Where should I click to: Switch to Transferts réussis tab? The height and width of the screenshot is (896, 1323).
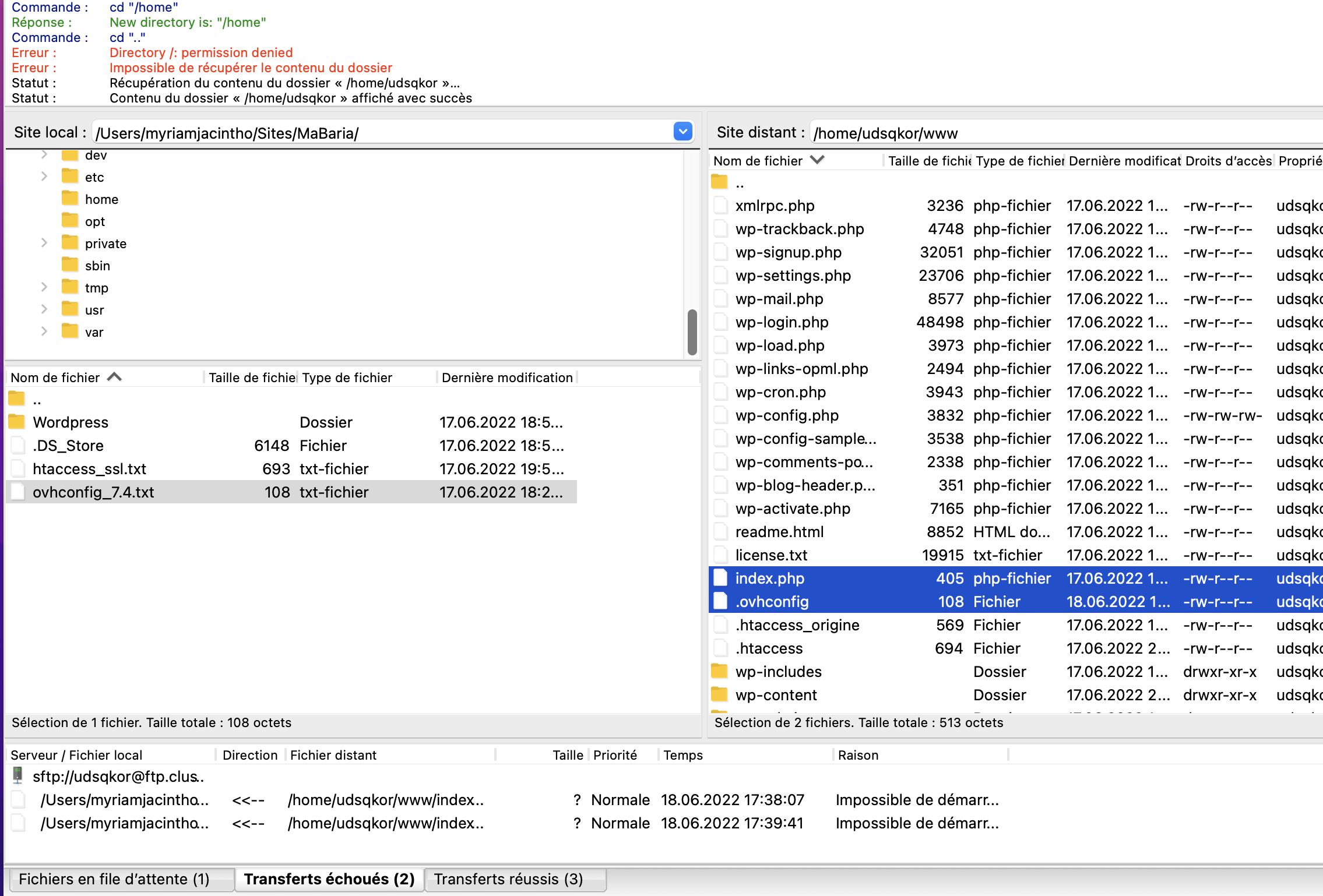click(x=508, y=879)
